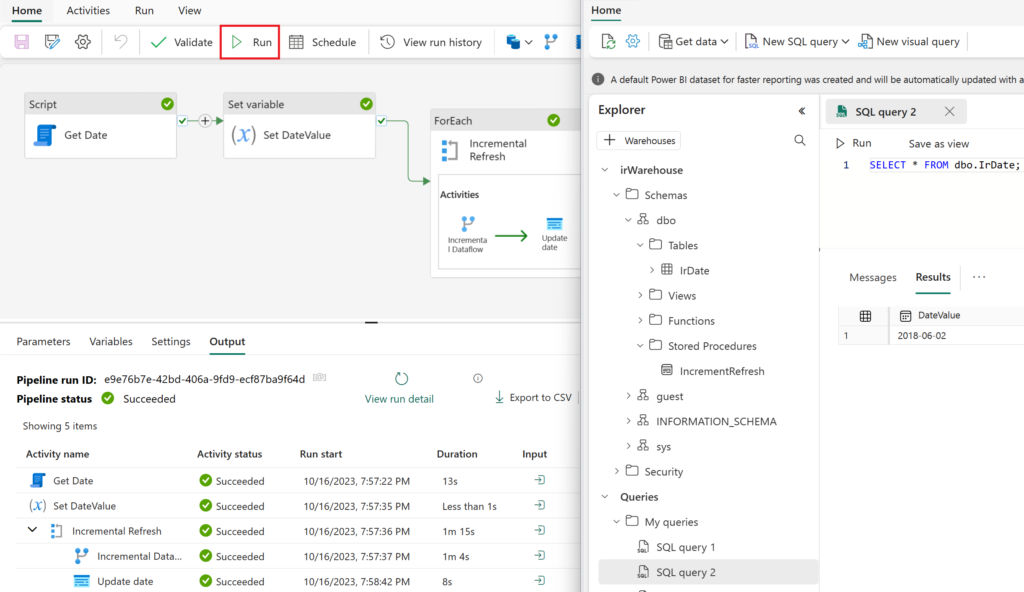This screenshot has width=1024, height=592.
Task: Copy the pipeline run ID
Action: (320, 378)
